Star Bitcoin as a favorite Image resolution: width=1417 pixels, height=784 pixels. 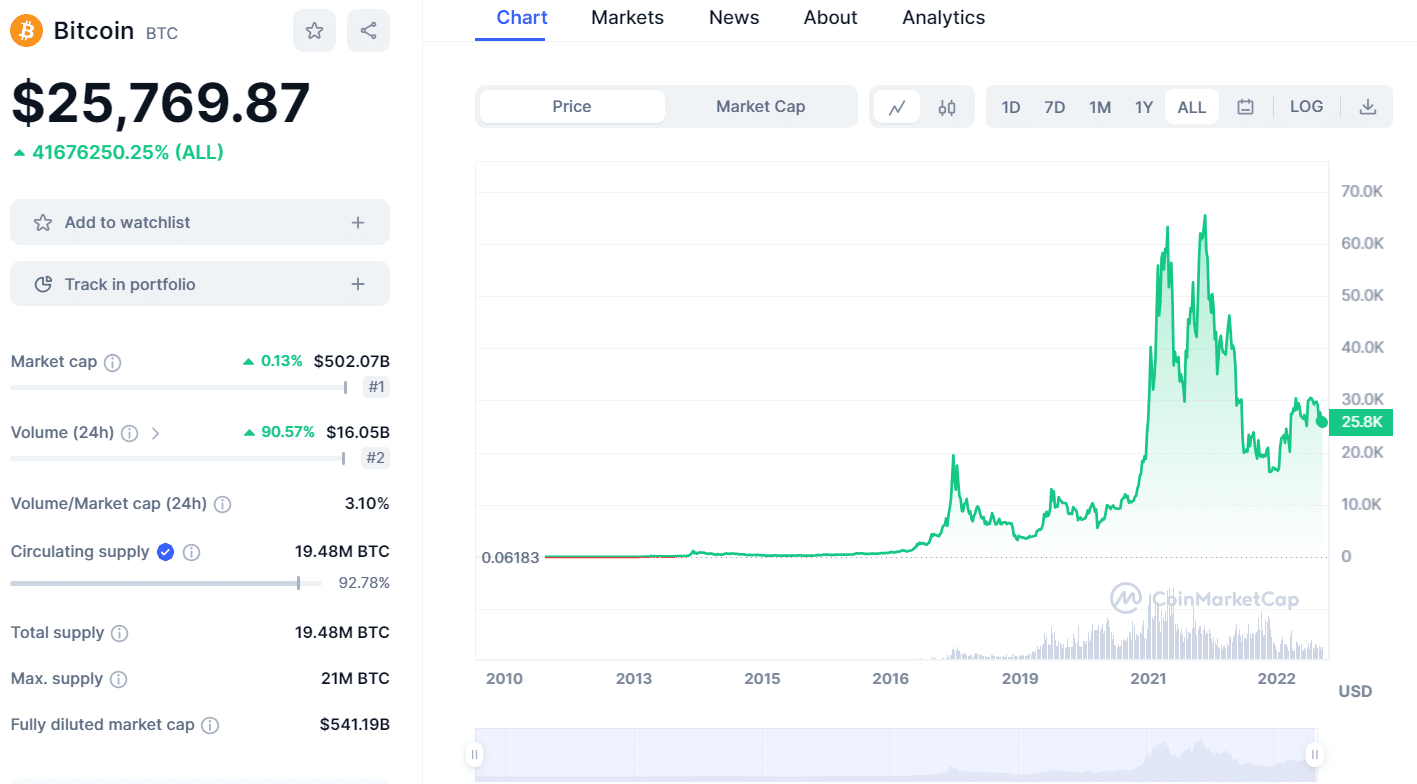pos(314,31)
